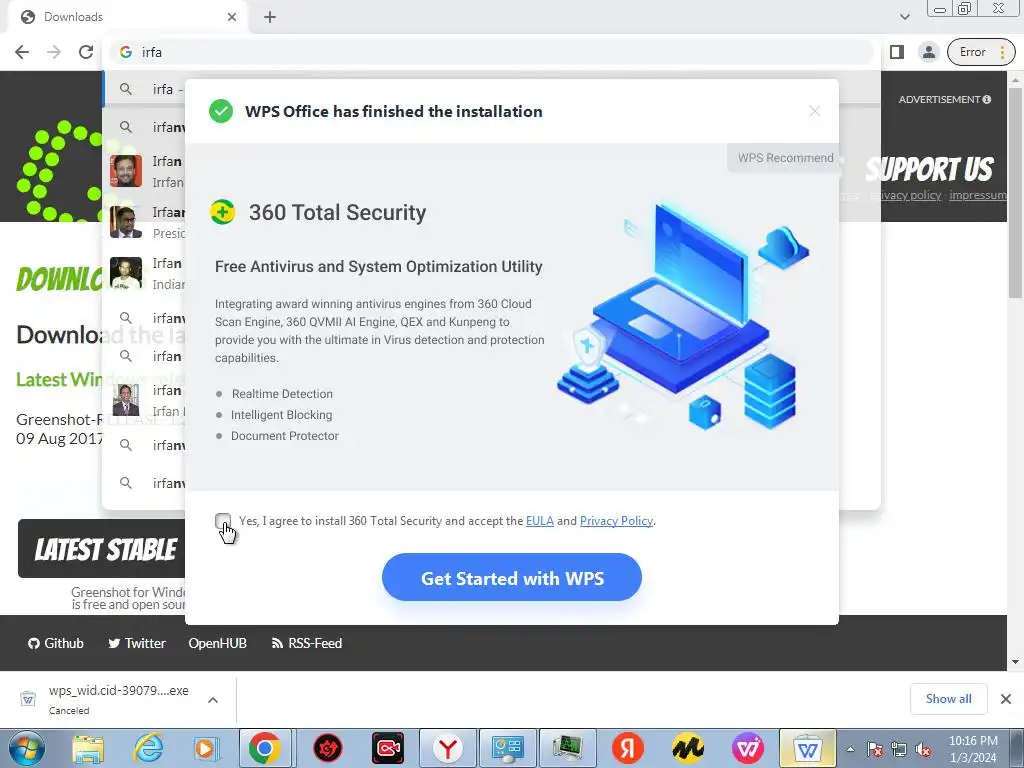Viewport: 1024px width, 768px height.
Task: Switch to the WPS installer taskbar icon
Action: tap(808, 748)
